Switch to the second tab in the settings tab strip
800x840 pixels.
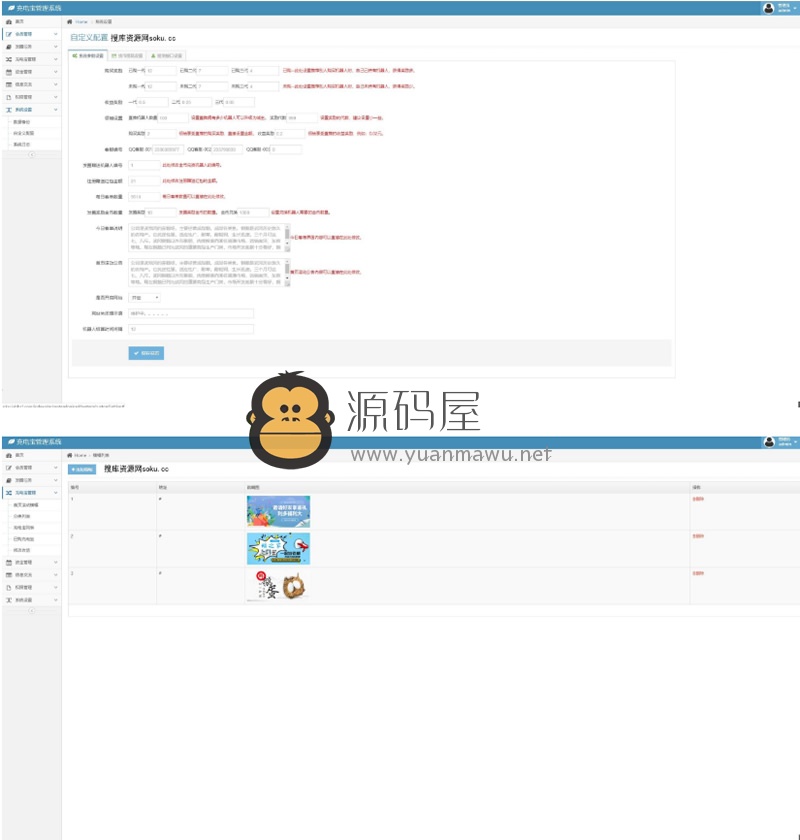pos(127,56)
